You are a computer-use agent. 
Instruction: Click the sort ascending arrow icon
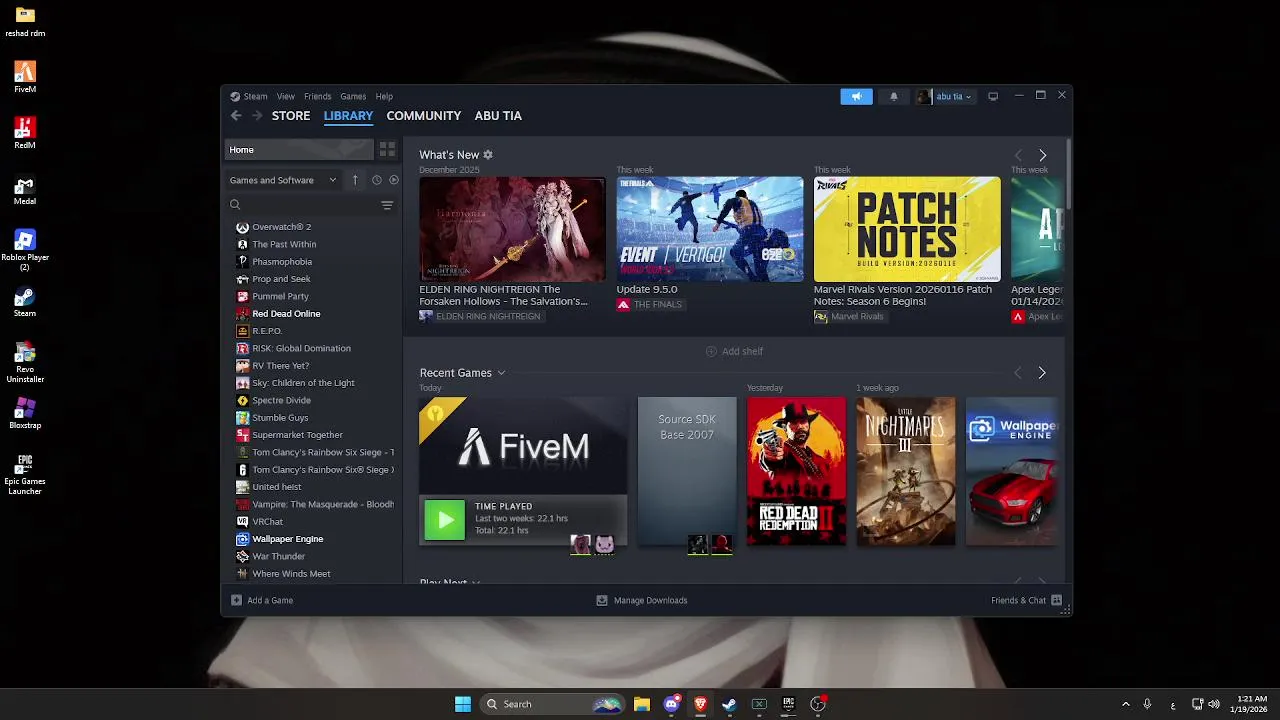pyautogui.click(x=355, y=180)
